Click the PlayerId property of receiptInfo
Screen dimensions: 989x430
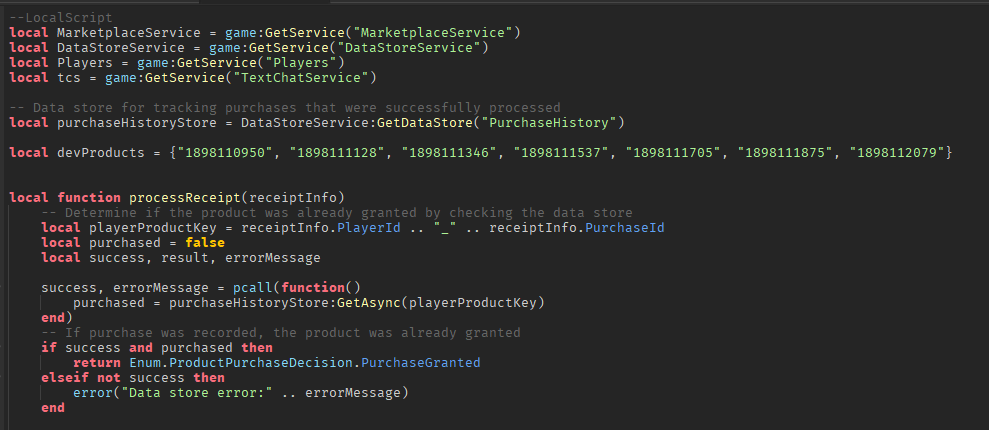point(369,228)
